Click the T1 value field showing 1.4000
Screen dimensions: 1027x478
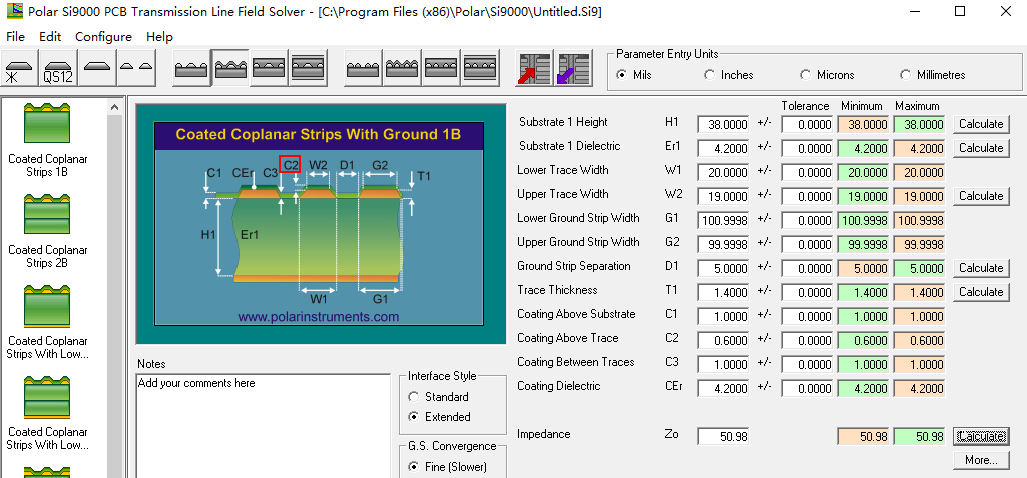tap(724, 293)
